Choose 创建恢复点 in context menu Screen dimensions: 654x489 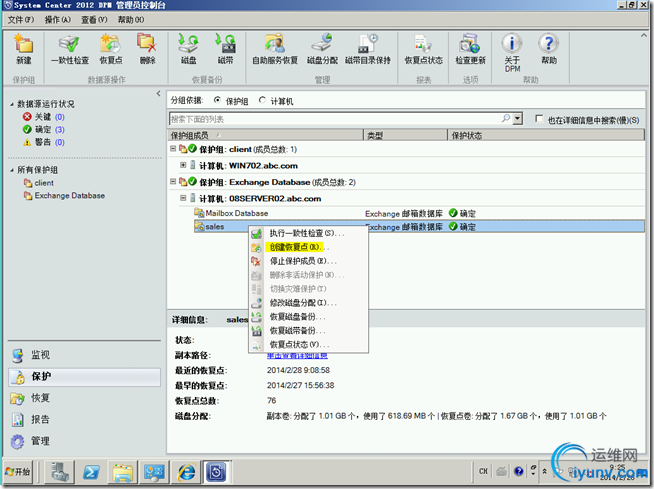tap(308, 247)
